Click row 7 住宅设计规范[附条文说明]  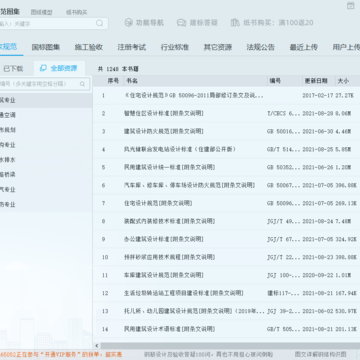point(227,203)
